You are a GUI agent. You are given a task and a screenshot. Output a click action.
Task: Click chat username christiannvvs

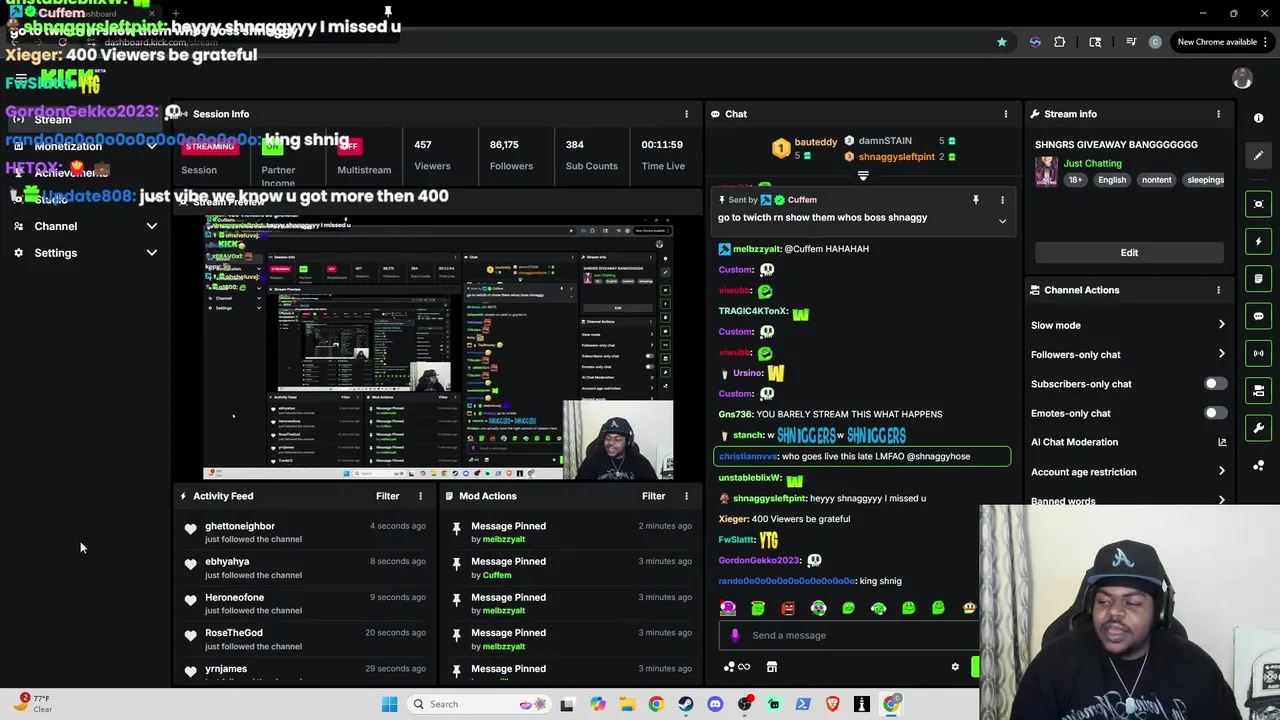748,456
